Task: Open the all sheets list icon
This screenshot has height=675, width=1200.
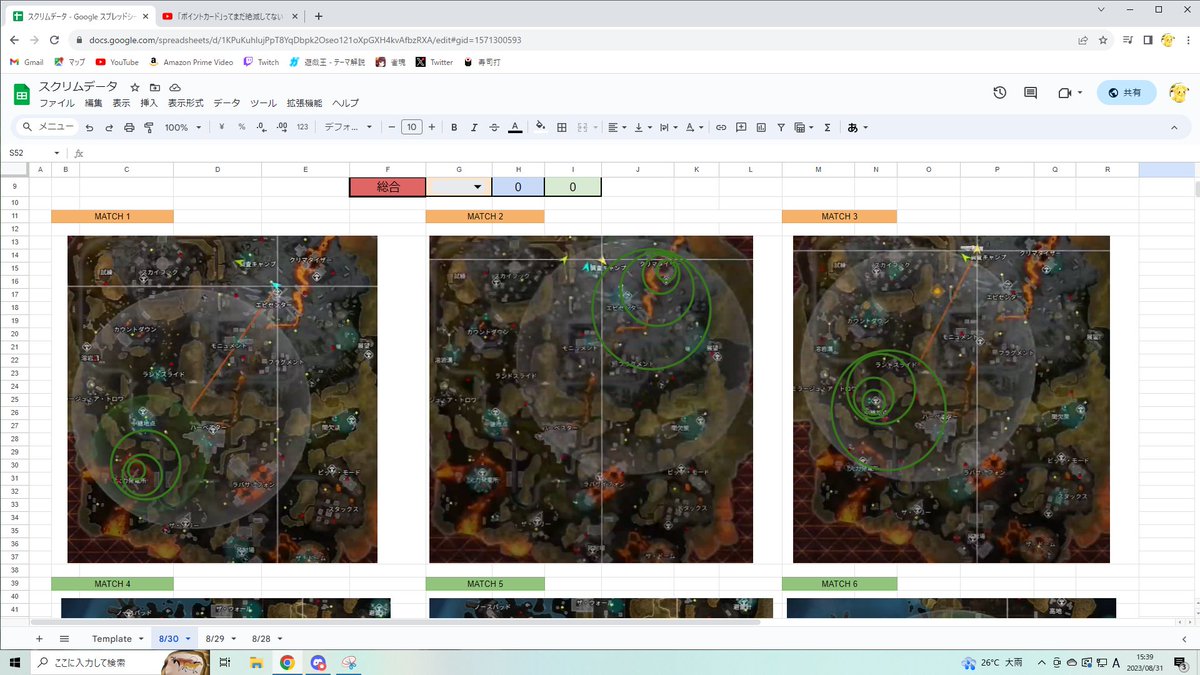Action: 64,638
